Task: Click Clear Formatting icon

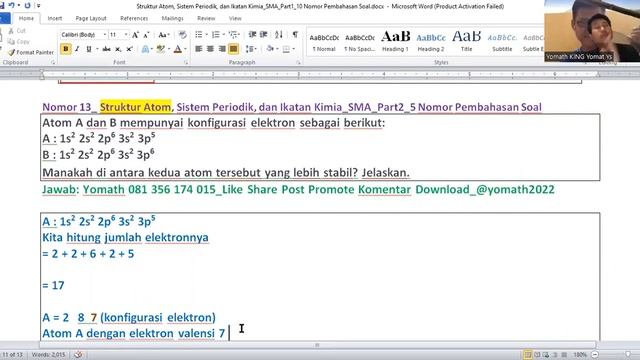Action: tap(182, 35)
